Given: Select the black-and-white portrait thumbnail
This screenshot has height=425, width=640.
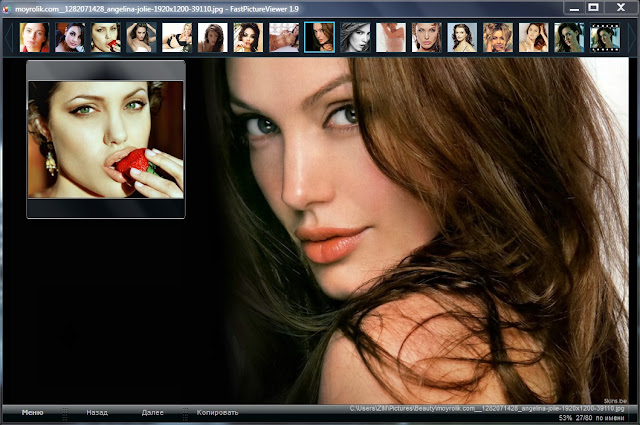Looking at the screenshot, I should tap(355, 37).
